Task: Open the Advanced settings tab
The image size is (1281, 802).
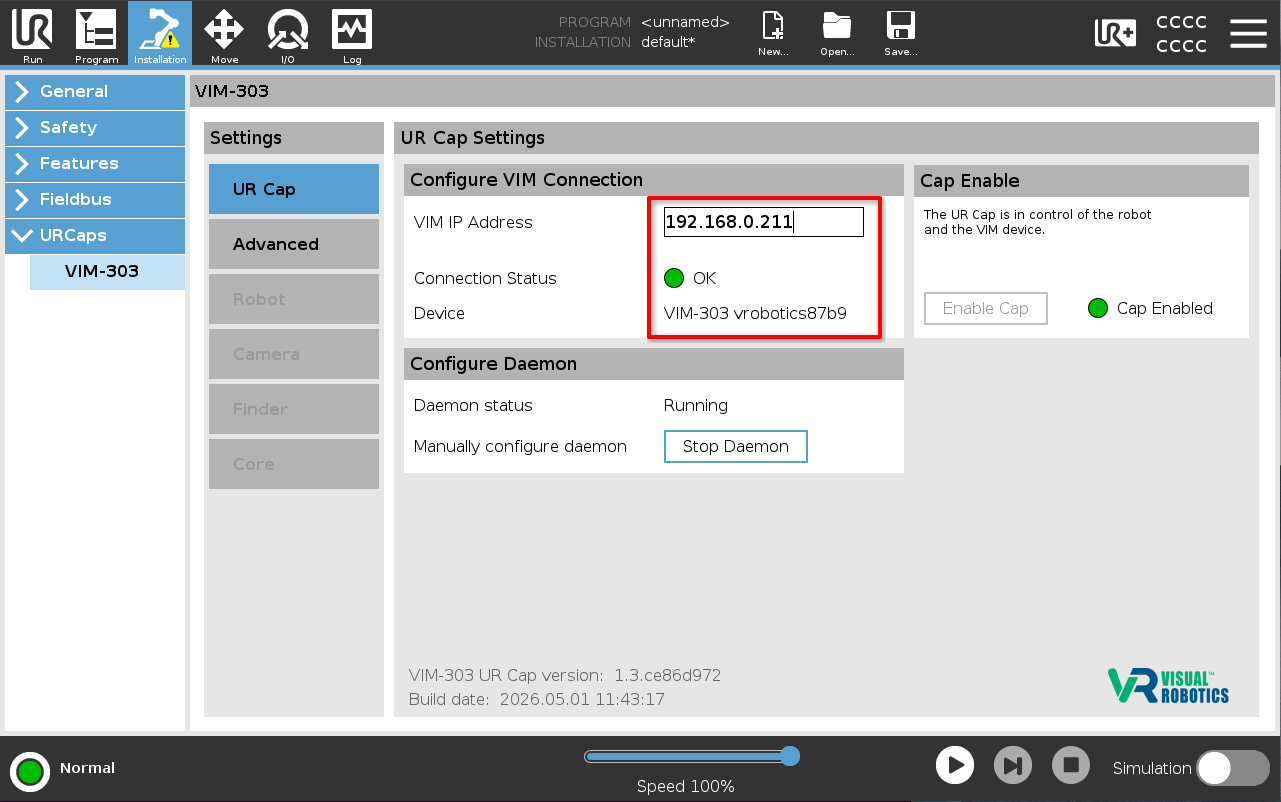Action: (294, 244)
